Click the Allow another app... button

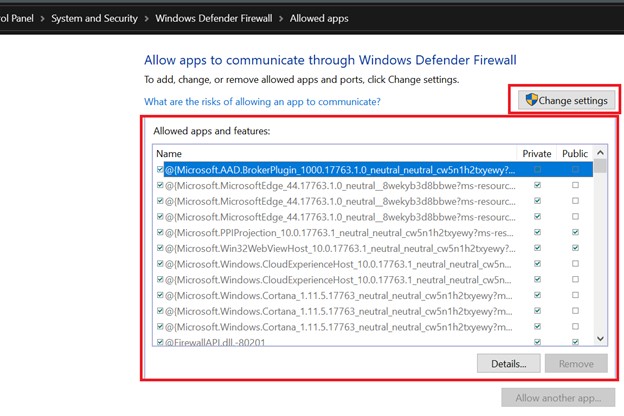(558, 398)
